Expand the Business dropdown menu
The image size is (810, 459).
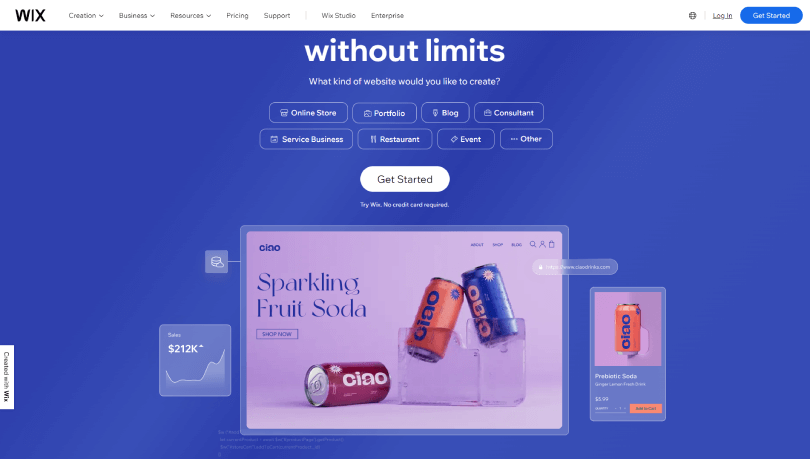(137, 15)
